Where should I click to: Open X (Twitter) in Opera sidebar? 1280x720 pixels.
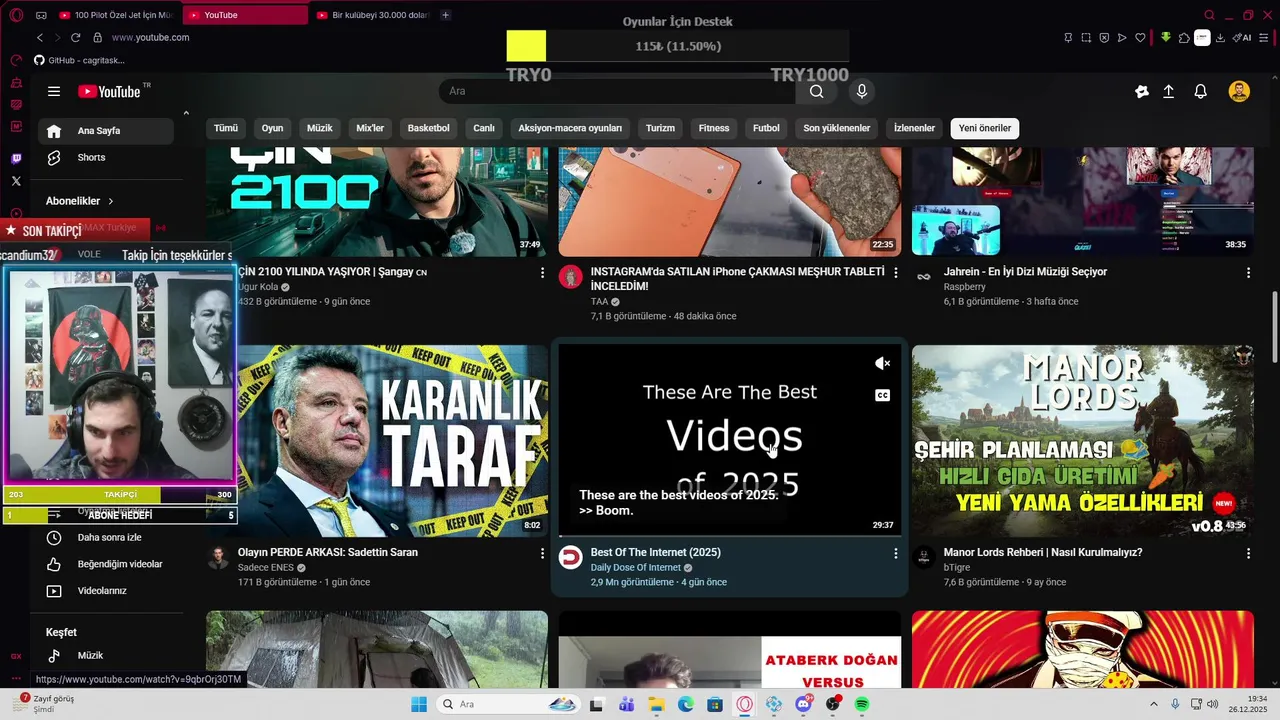[x=16, y=181]
